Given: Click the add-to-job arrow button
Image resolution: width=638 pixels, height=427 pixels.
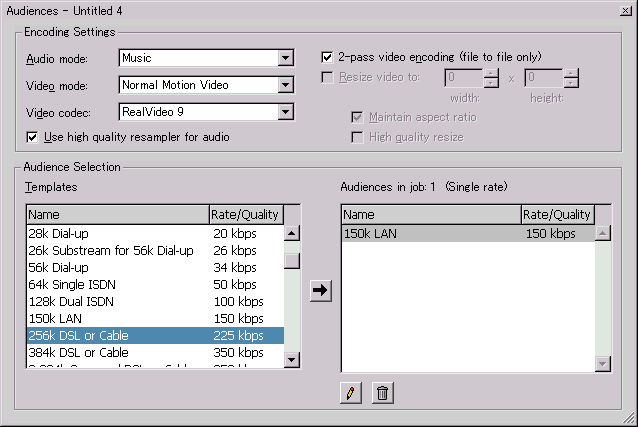Looking at the screenshot, I should tap(320, 290).
